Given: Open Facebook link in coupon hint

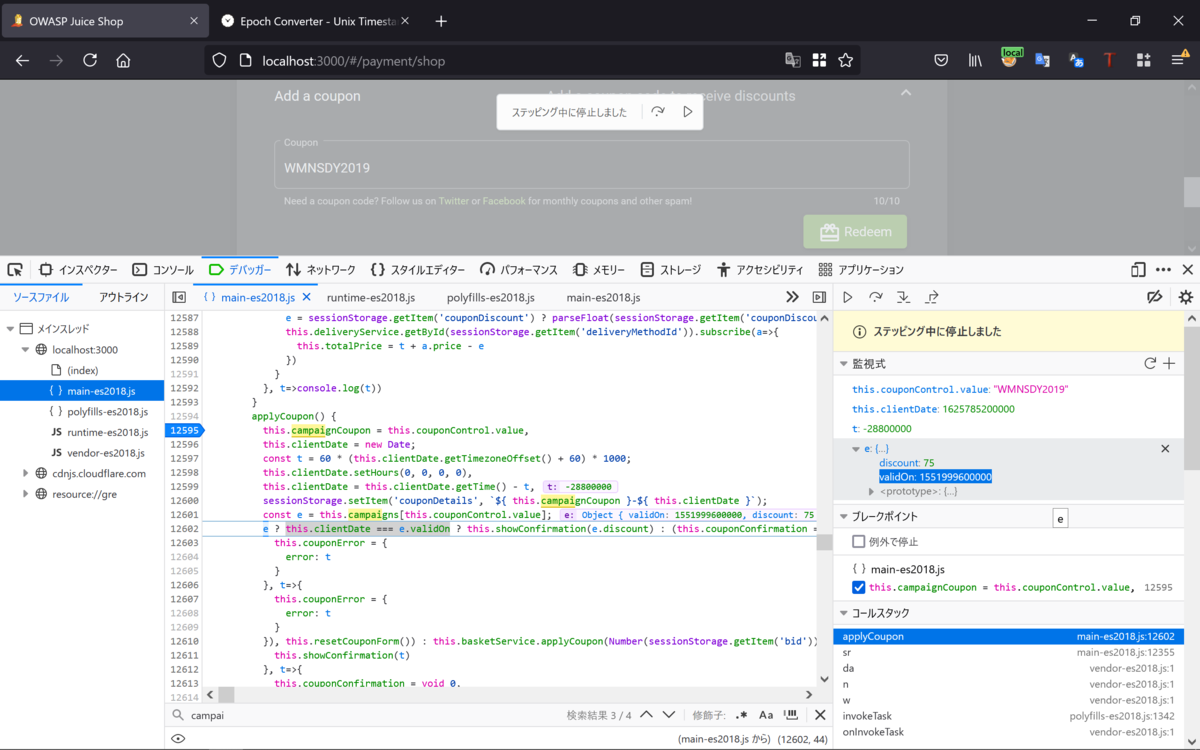Looking at the screenshot, I should pos(504,201).
